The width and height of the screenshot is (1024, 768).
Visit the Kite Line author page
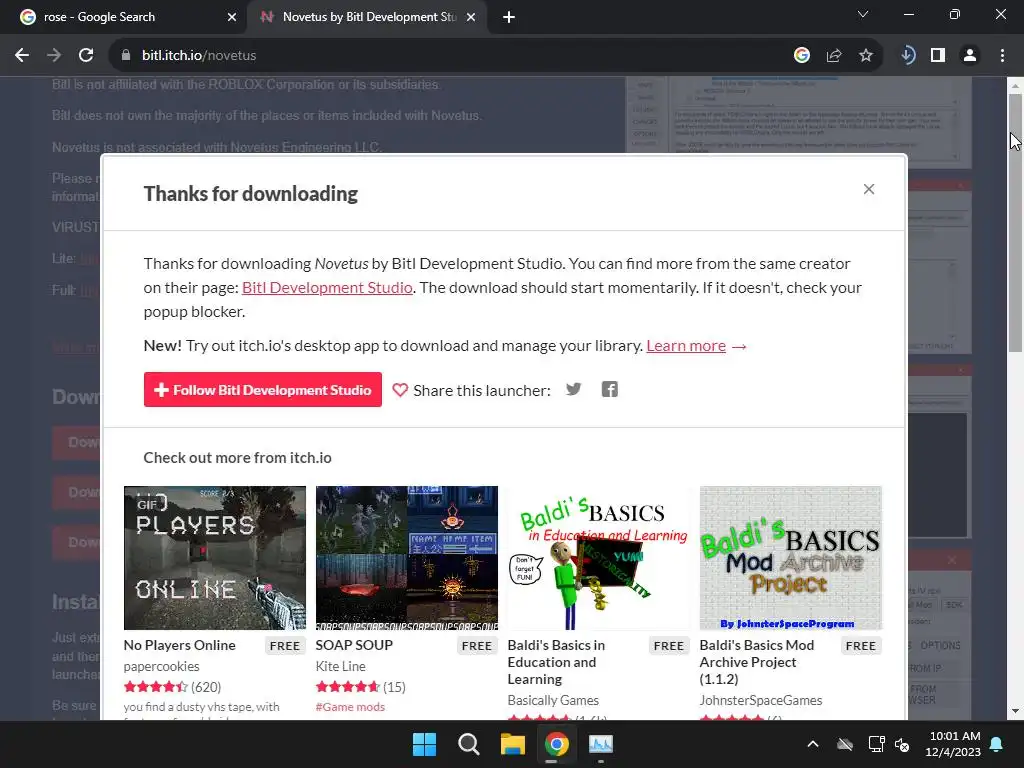pyautogui.click(x=340, y=666)
